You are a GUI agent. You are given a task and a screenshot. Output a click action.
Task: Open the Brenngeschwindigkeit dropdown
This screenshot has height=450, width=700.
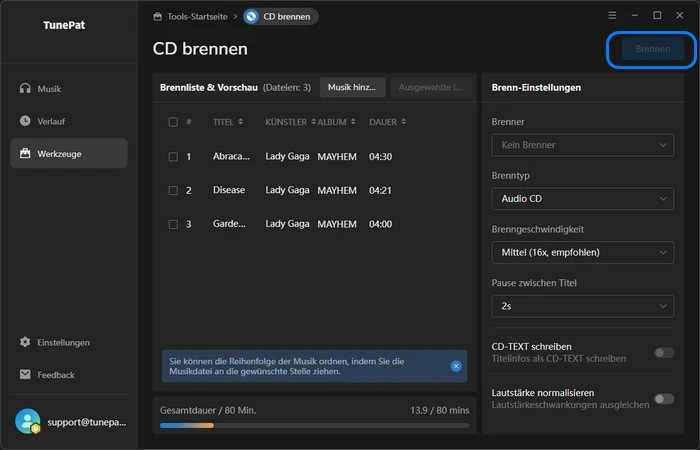pos(583,252)
